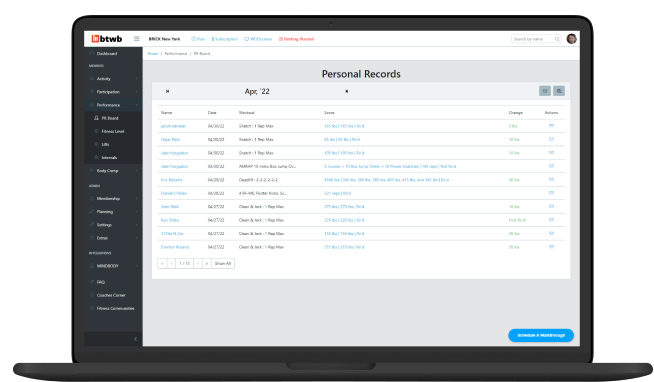
Task: Focus the Search by name field
Action: click(536, 39)
